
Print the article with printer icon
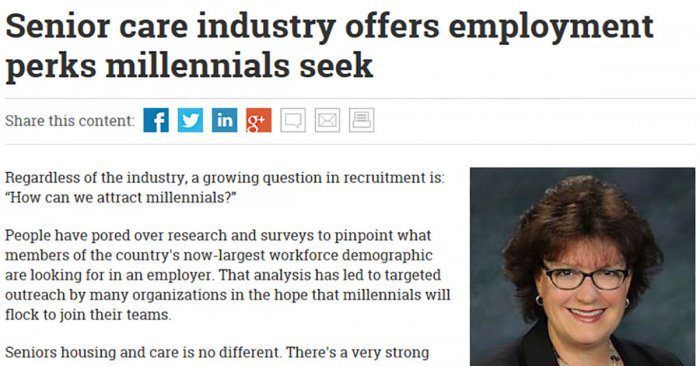[362, 120]
